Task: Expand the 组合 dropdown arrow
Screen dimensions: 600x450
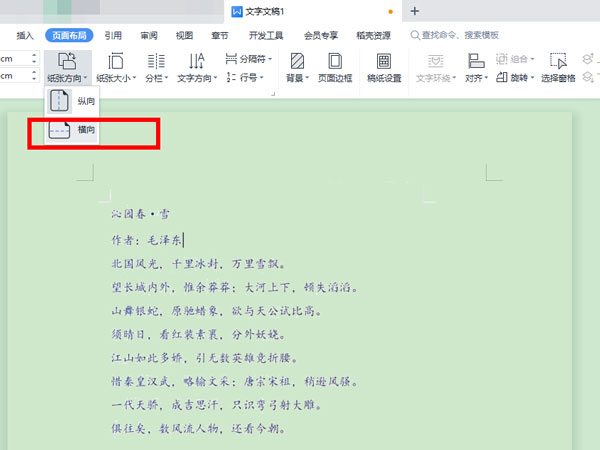Action: [532, 59]
